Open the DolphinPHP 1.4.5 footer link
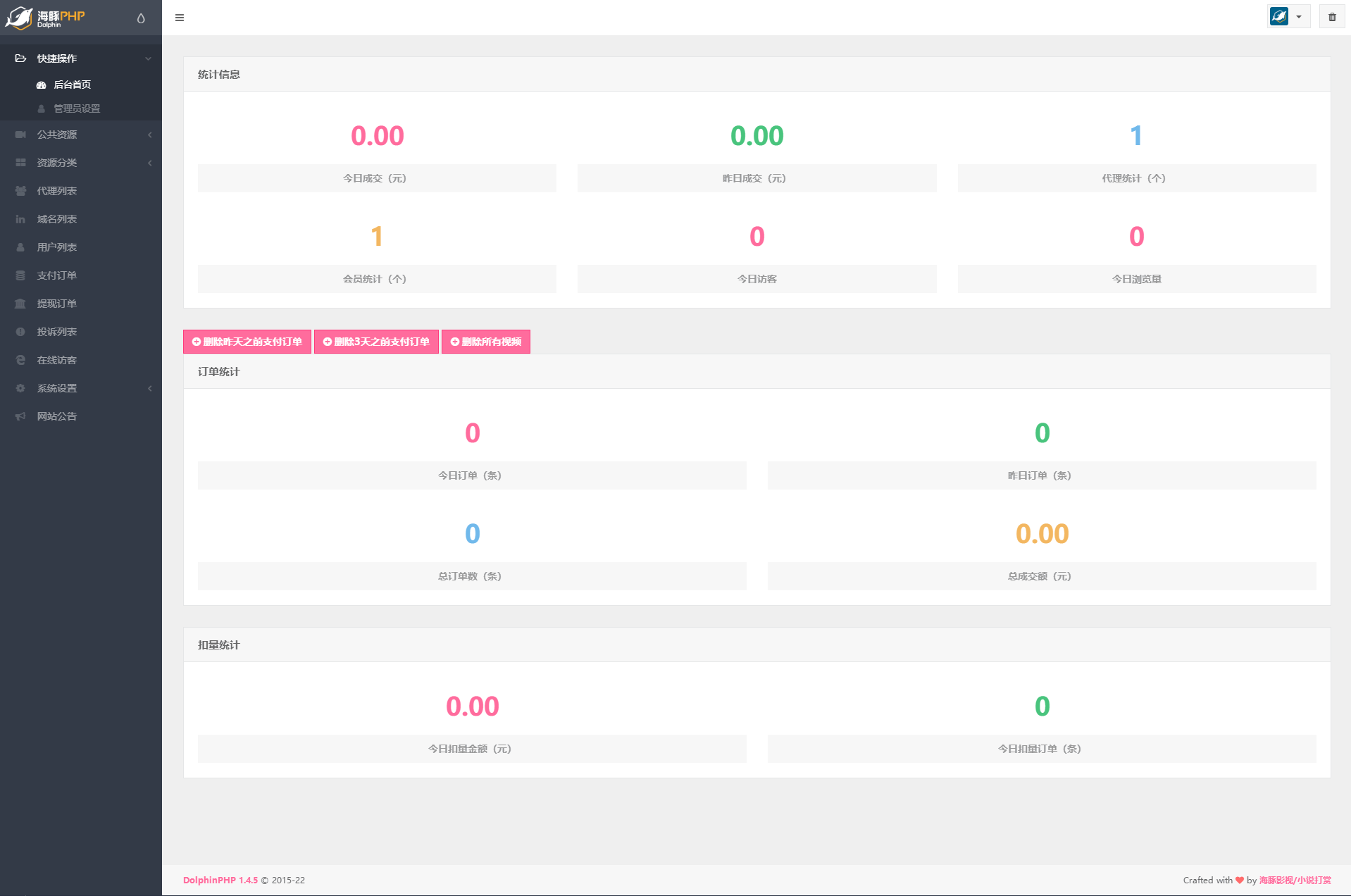 (x=220, y=880)
